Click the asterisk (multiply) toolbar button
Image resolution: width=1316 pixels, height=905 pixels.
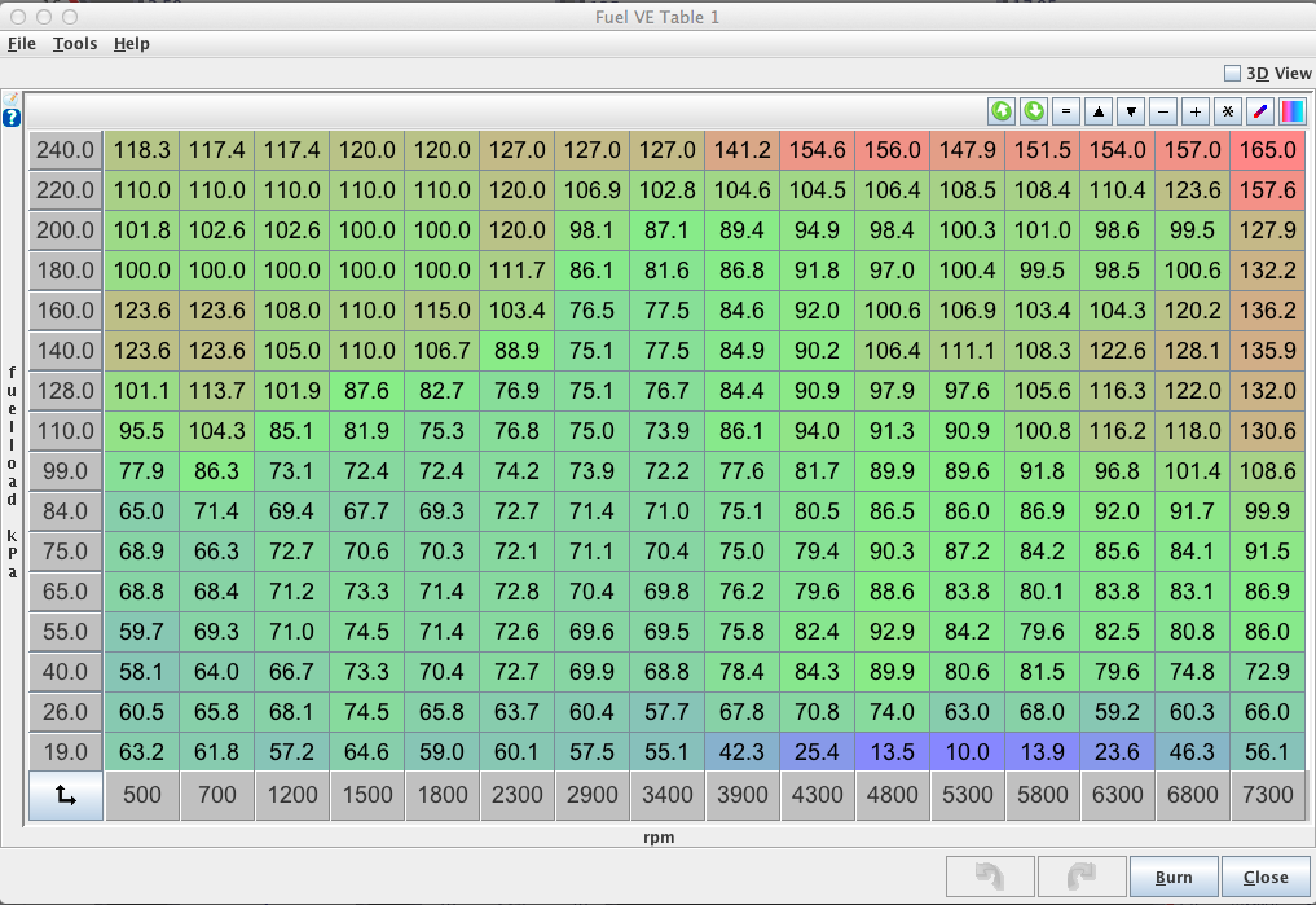coord(1227,111)
